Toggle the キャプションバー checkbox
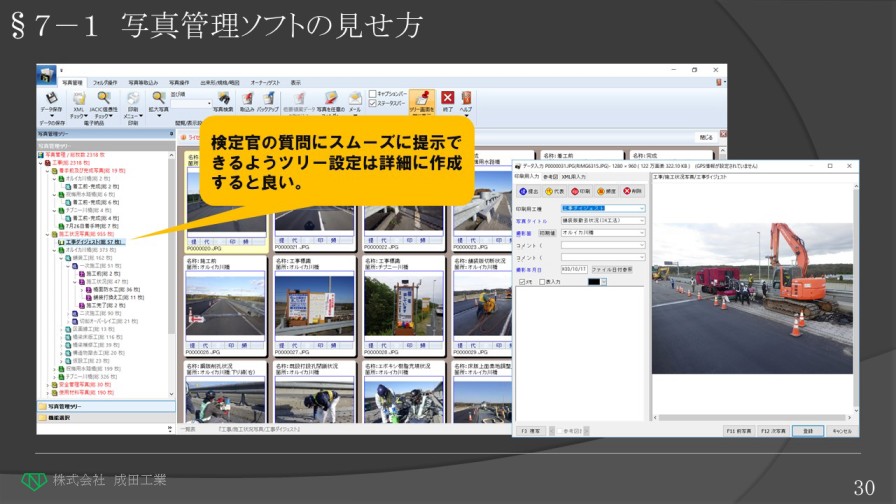896x504 pixels. (372, 93)
